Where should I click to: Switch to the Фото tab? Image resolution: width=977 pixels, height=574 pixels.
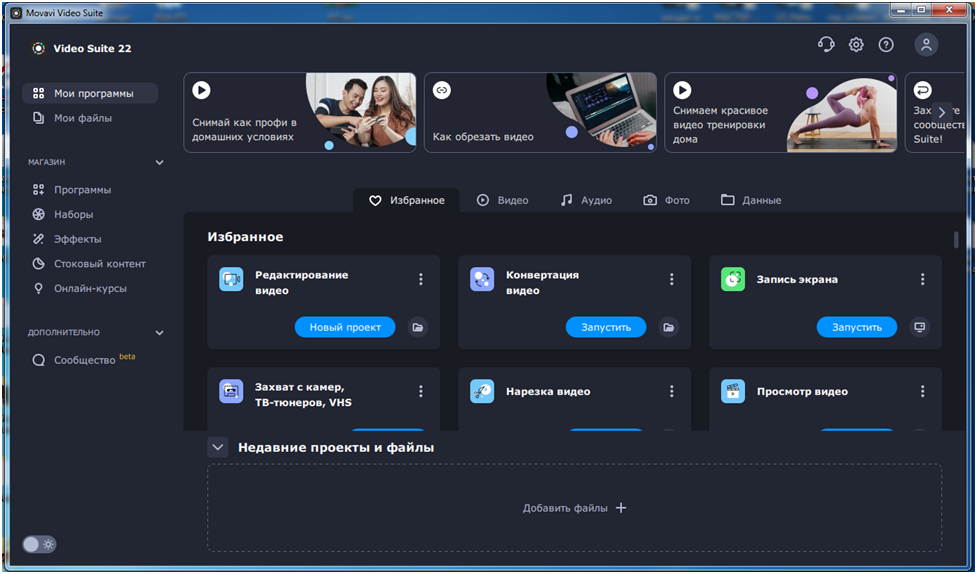(x=666, y=200)
